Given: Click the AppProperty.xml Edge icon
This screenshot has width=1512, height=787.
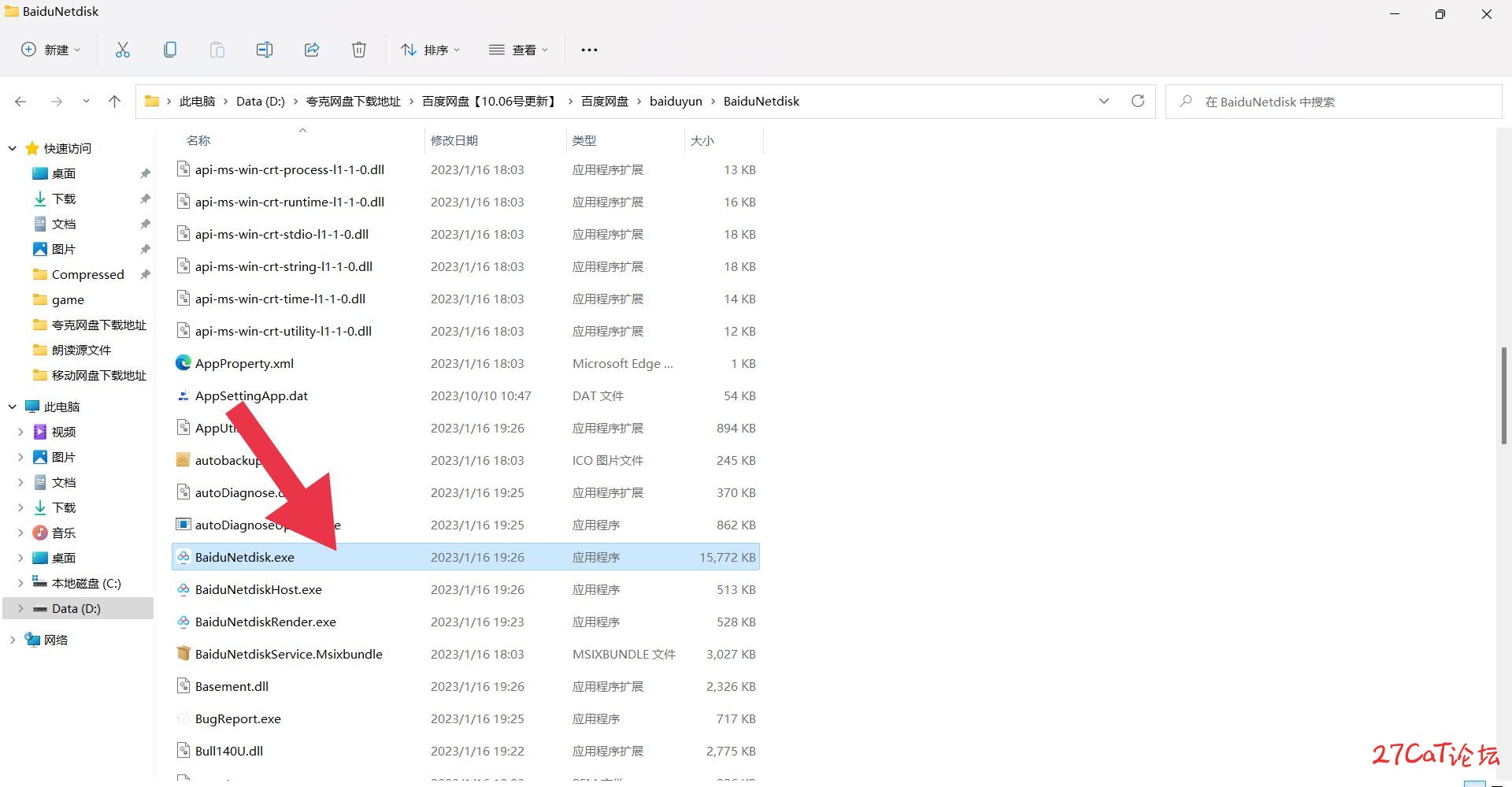Looking at the screenshot, I should click(x=183, y=363).
